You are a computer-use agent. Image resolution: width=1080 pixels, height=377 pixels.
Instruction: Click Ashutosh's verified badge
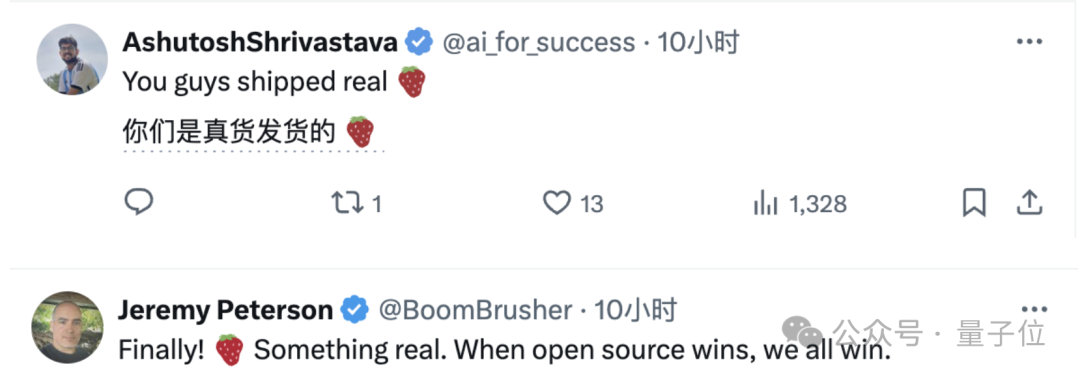418,43
